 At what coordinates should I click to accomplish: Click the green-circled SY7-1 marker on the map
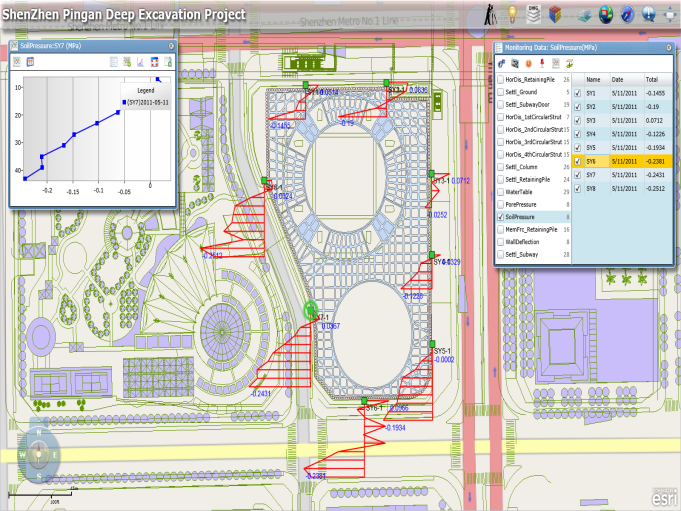311,310
